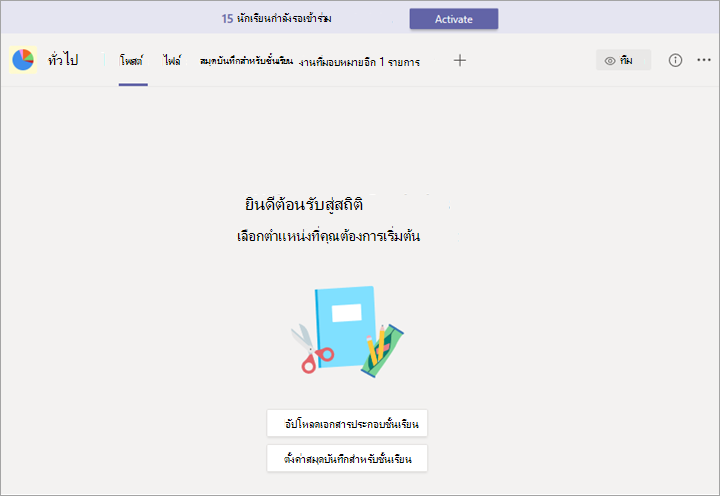720x496 pixels.
Task: Click the Activate button
Action: [x=454, y=19]
